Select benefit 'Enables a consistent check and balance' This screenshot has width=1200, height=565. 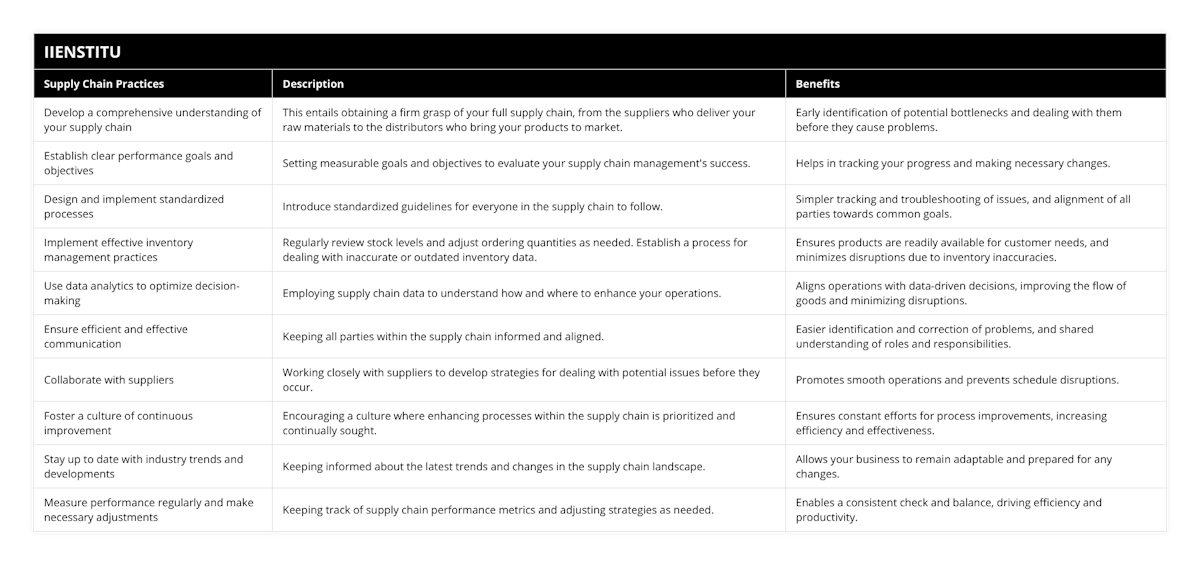pyautogui.click(x=949, y=509)
